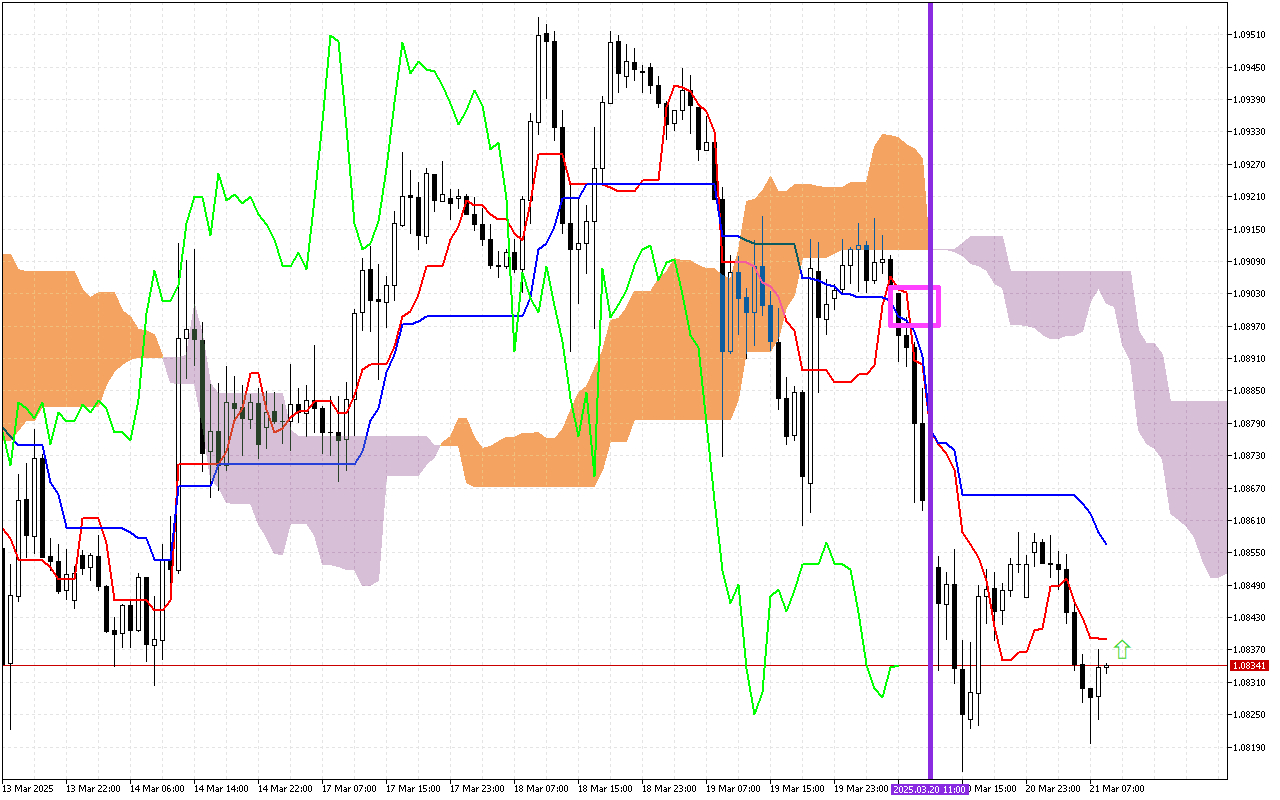1280x800 pixels.
Task: Select the purple vertical line on the chart
Action: (931, 390)
